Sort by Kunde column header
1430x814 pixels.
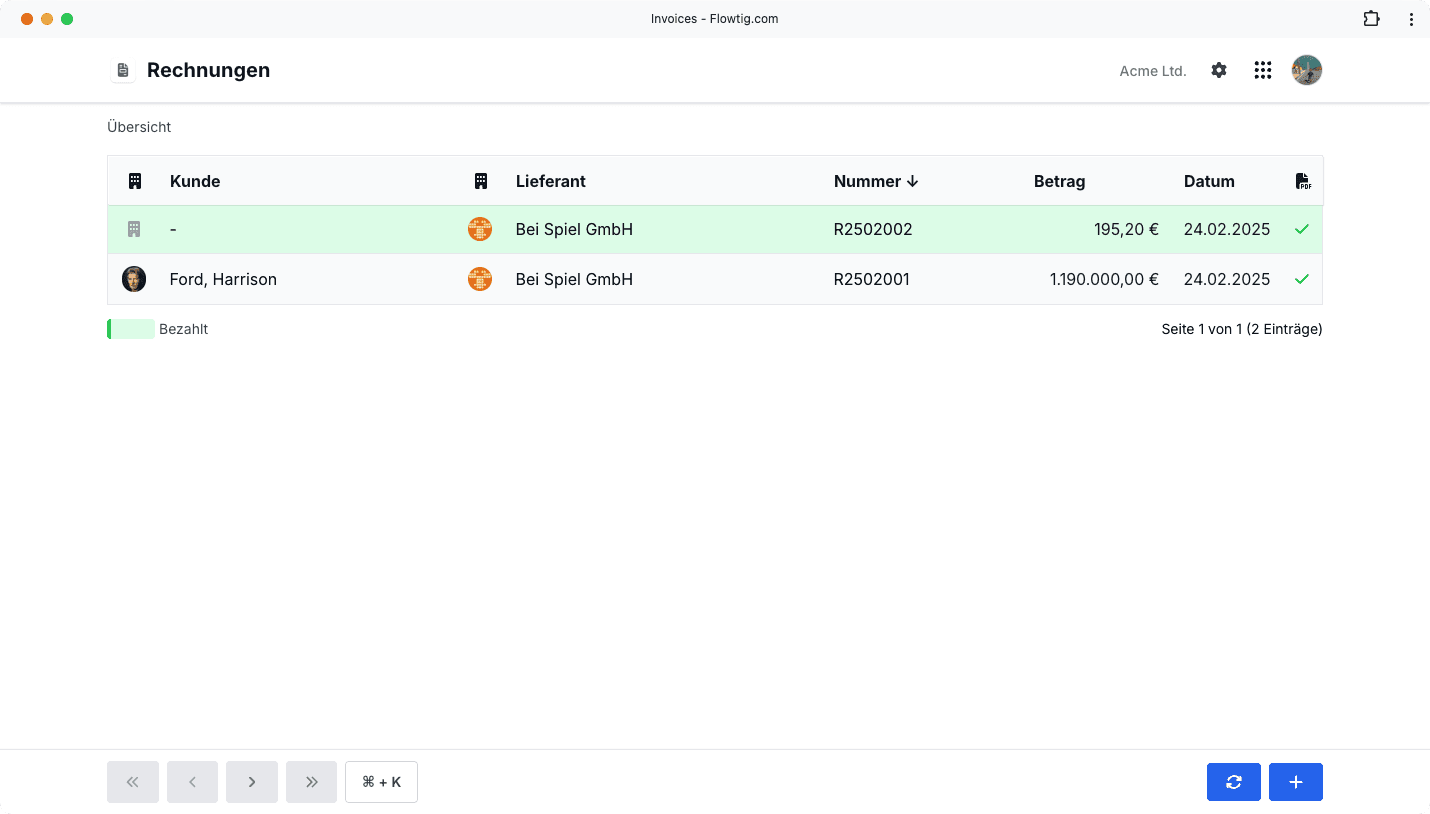pyautogui.click(x=195, y=181)
